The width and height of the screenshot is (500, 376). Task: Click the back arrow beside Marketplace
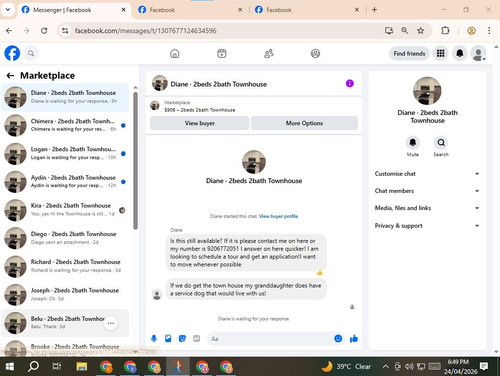pyautogui.click(x=10, y=76)
